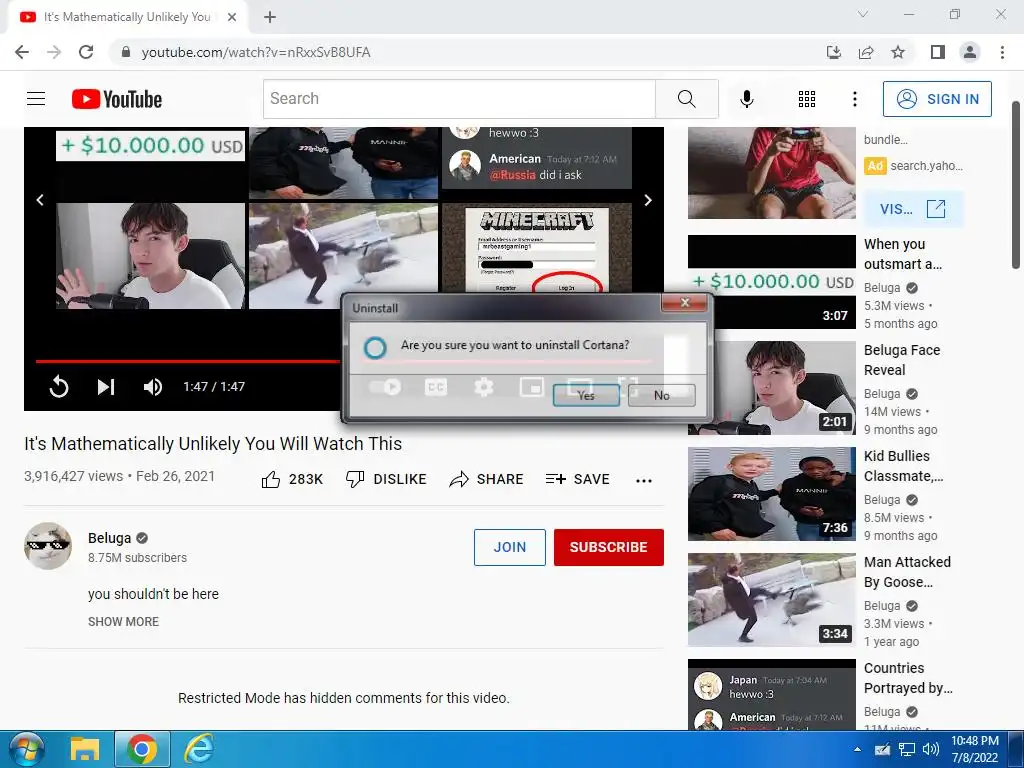Enable miniplayer mode in the player

point(532,387)
